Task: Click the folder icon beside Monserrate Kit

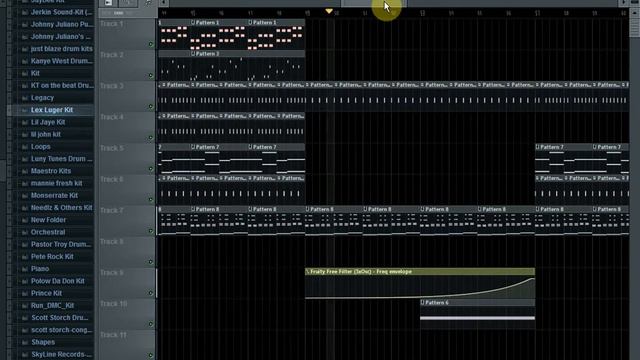Action: click(x=24, y=196)
